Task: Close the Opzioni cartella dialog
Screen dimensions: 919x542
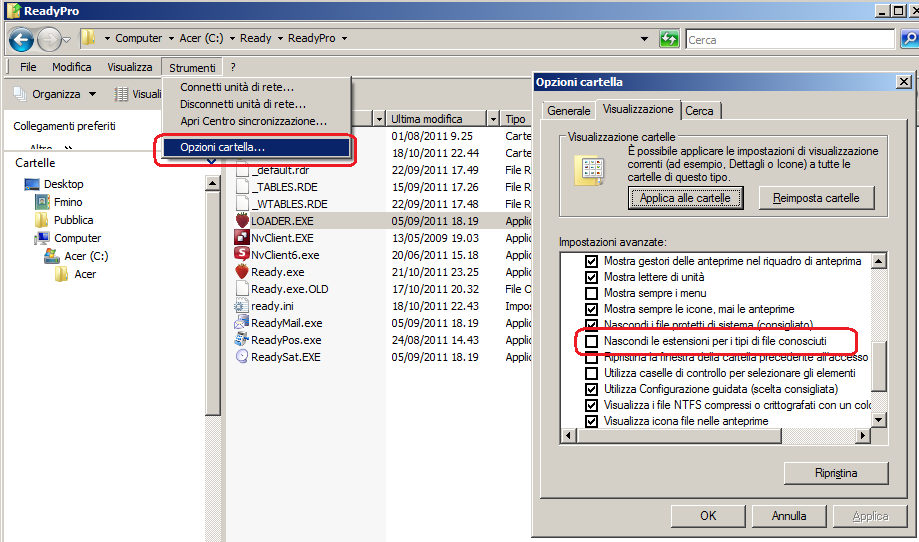Action: tap(904, 82)
